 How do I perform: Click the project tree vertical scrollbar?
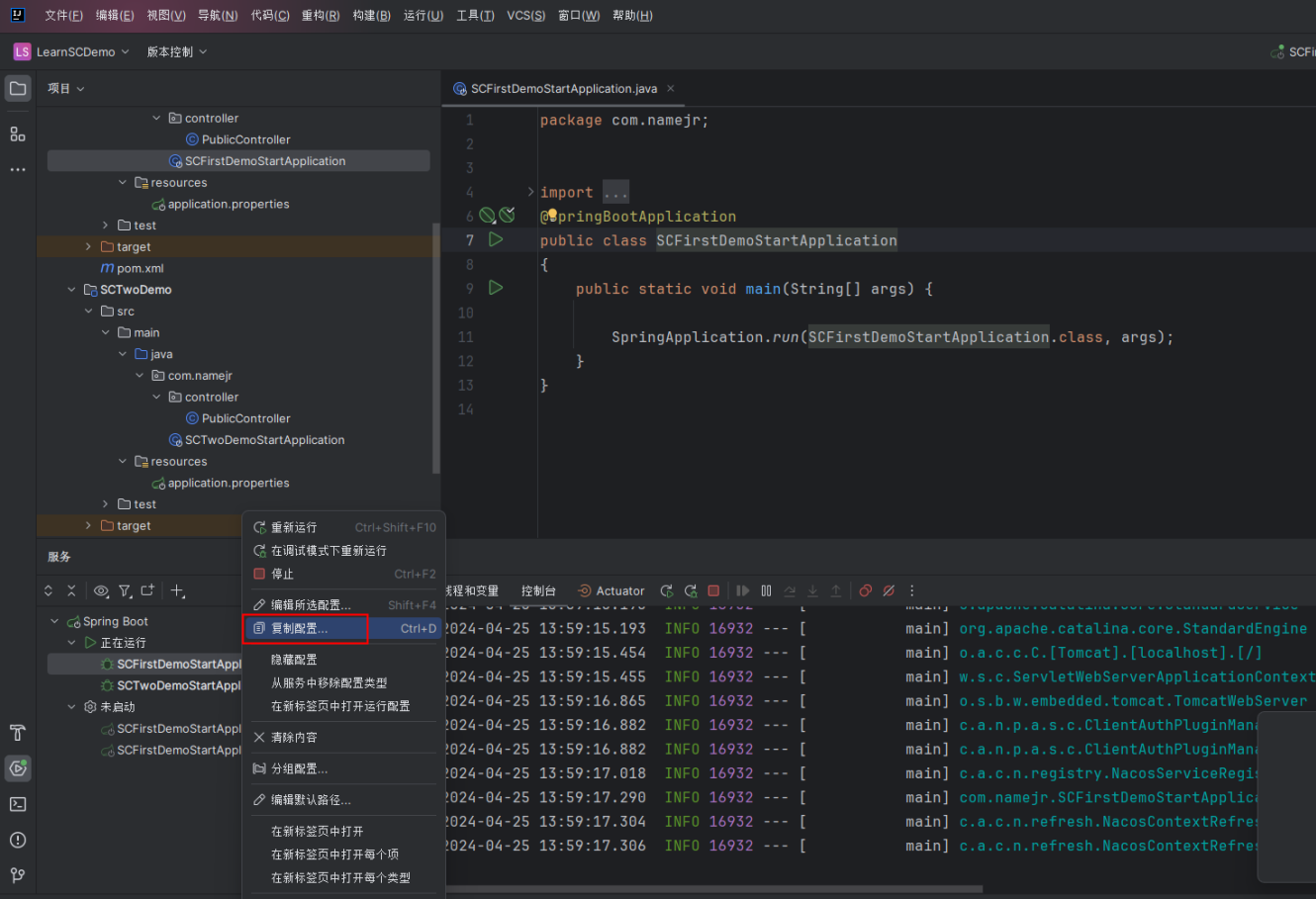(x=436, y=346)
